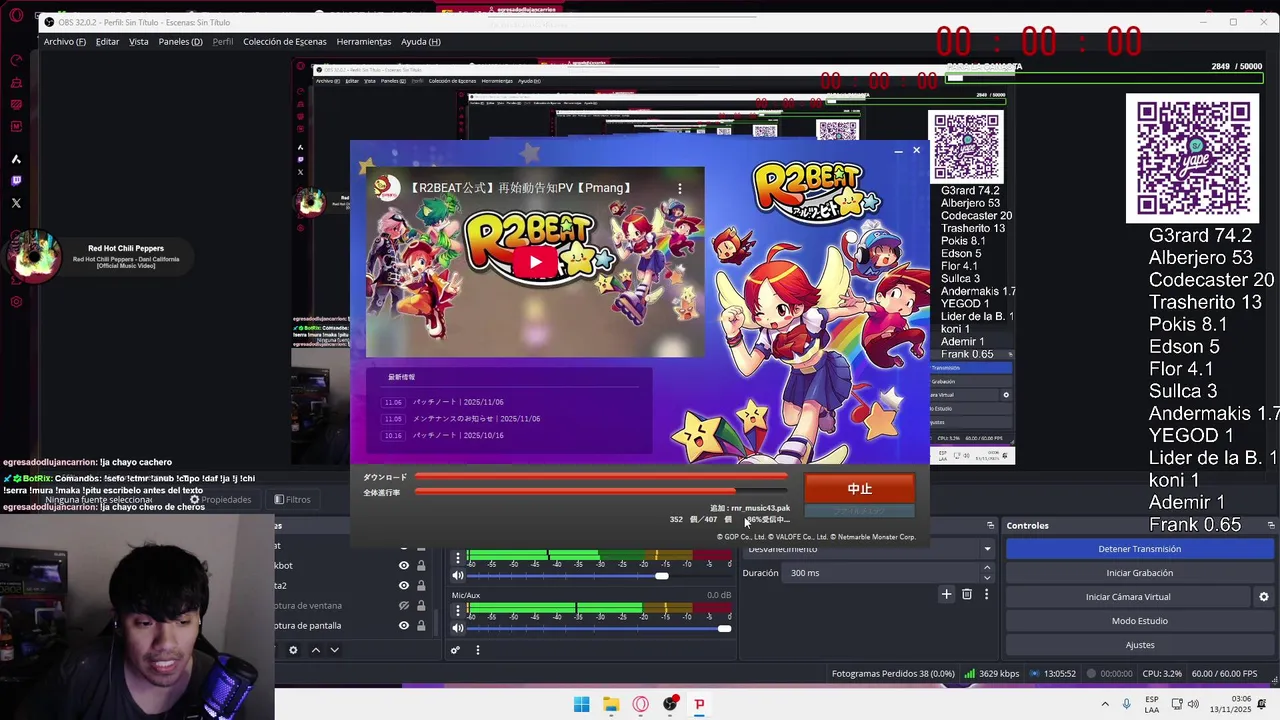Image resolution: width=1280 pixels, height=720 pixels.
Task: Open Archivo menu
Action: click(x=64, y=42)
